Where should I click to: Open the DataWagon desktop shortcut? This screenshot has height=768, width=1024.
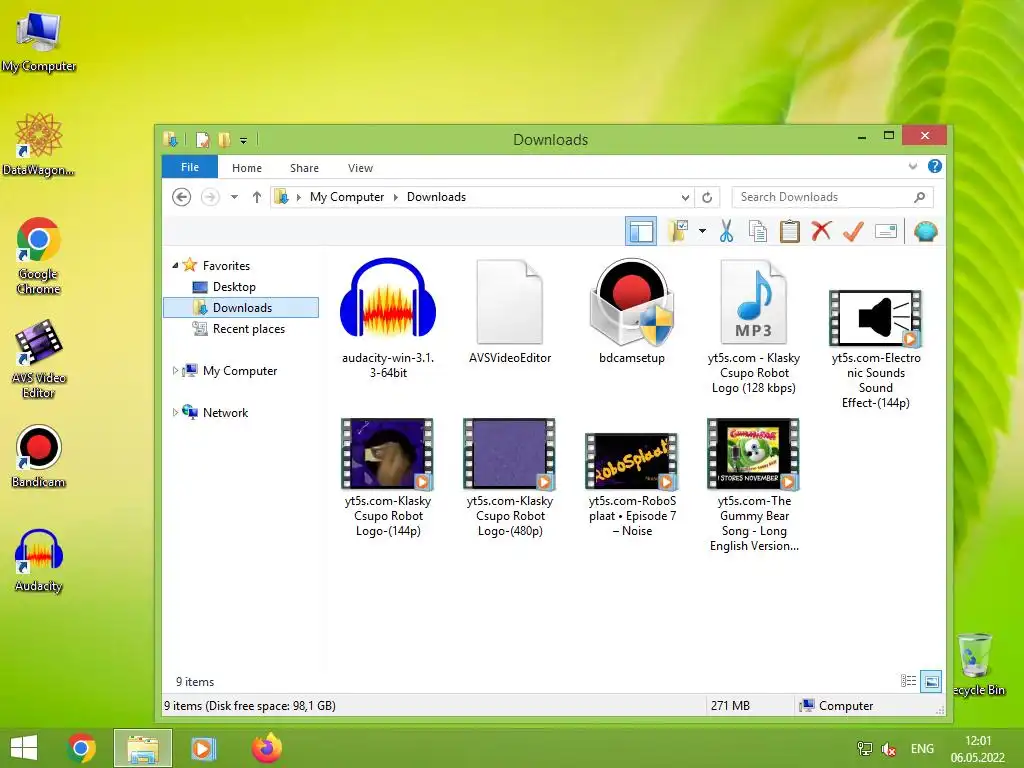(39, 144)
